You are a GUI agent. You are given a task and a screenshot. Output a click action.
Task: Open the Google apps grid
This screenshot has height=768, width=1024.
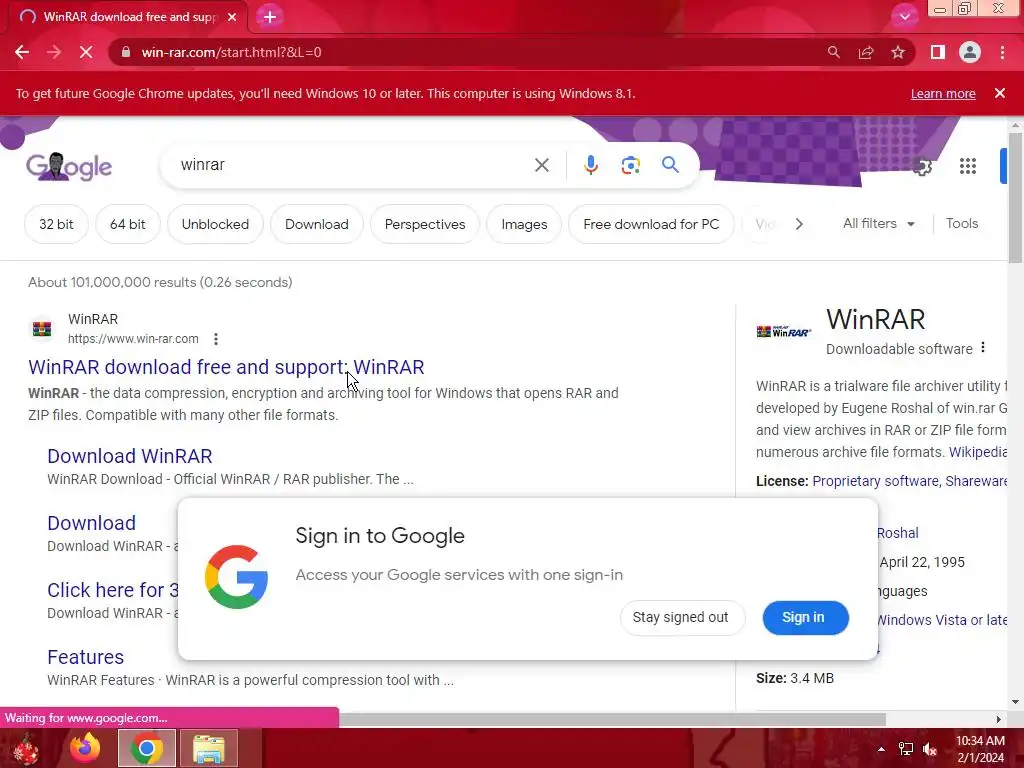(968, 167)
